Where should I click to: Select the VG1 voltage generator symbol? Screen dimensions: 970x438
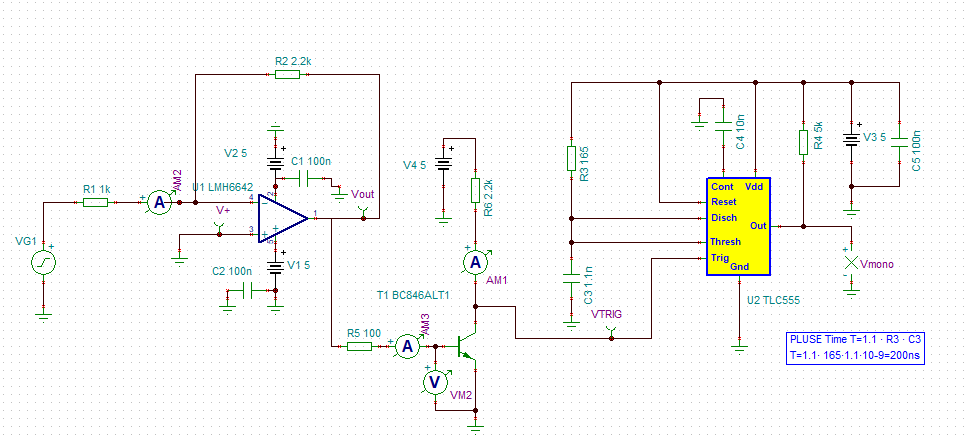pos(44,263)
